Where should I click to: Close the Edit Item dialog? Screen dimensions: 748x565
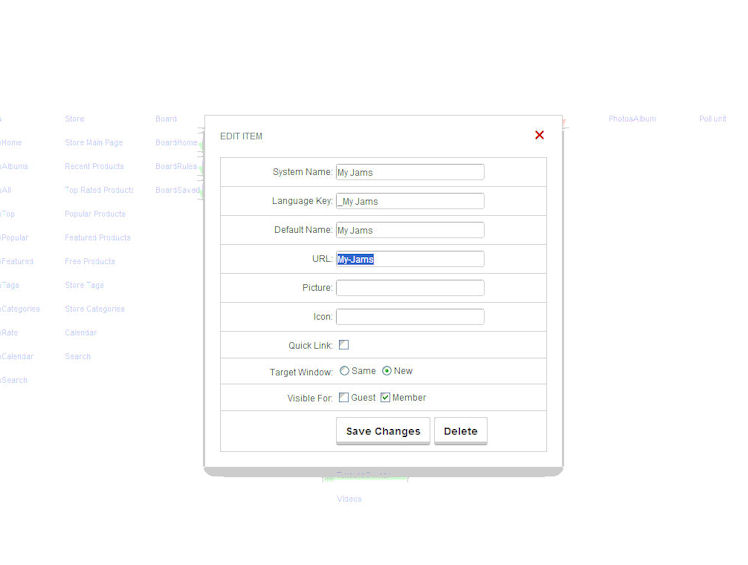pos(539,135)
